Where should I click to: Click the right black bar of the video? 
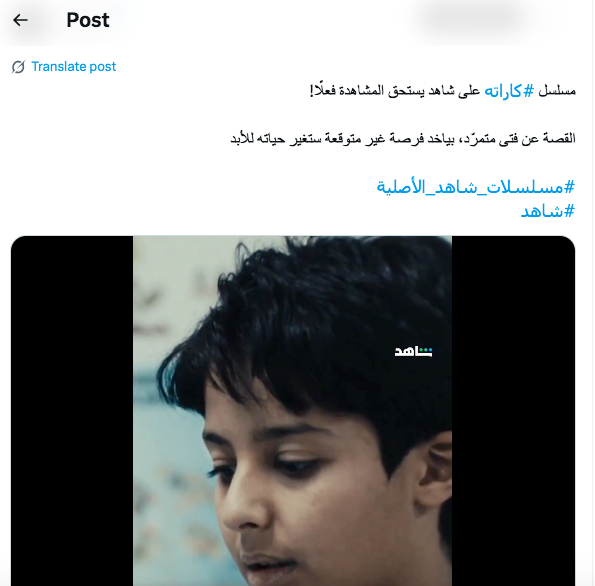tap(513, 411)
